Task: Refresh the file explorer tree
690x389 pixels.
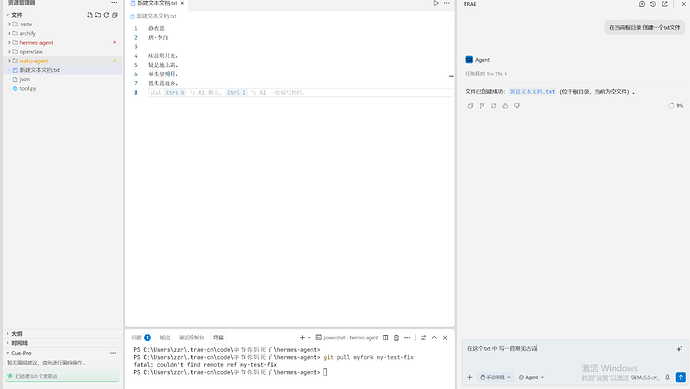Action: (106, 15)
